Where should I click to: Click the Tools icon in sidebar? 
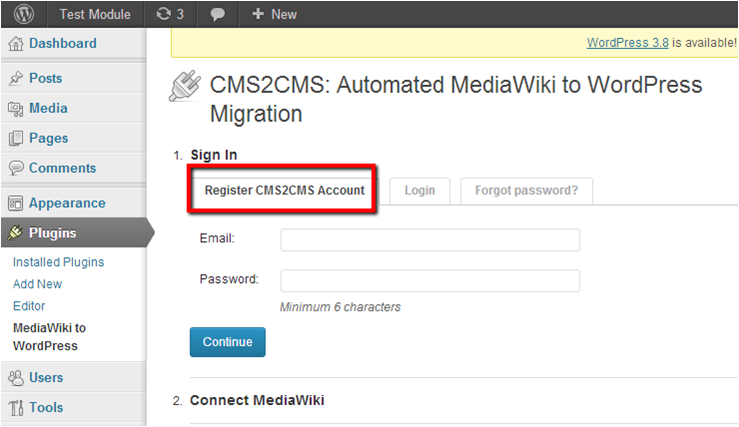point(16,408)
